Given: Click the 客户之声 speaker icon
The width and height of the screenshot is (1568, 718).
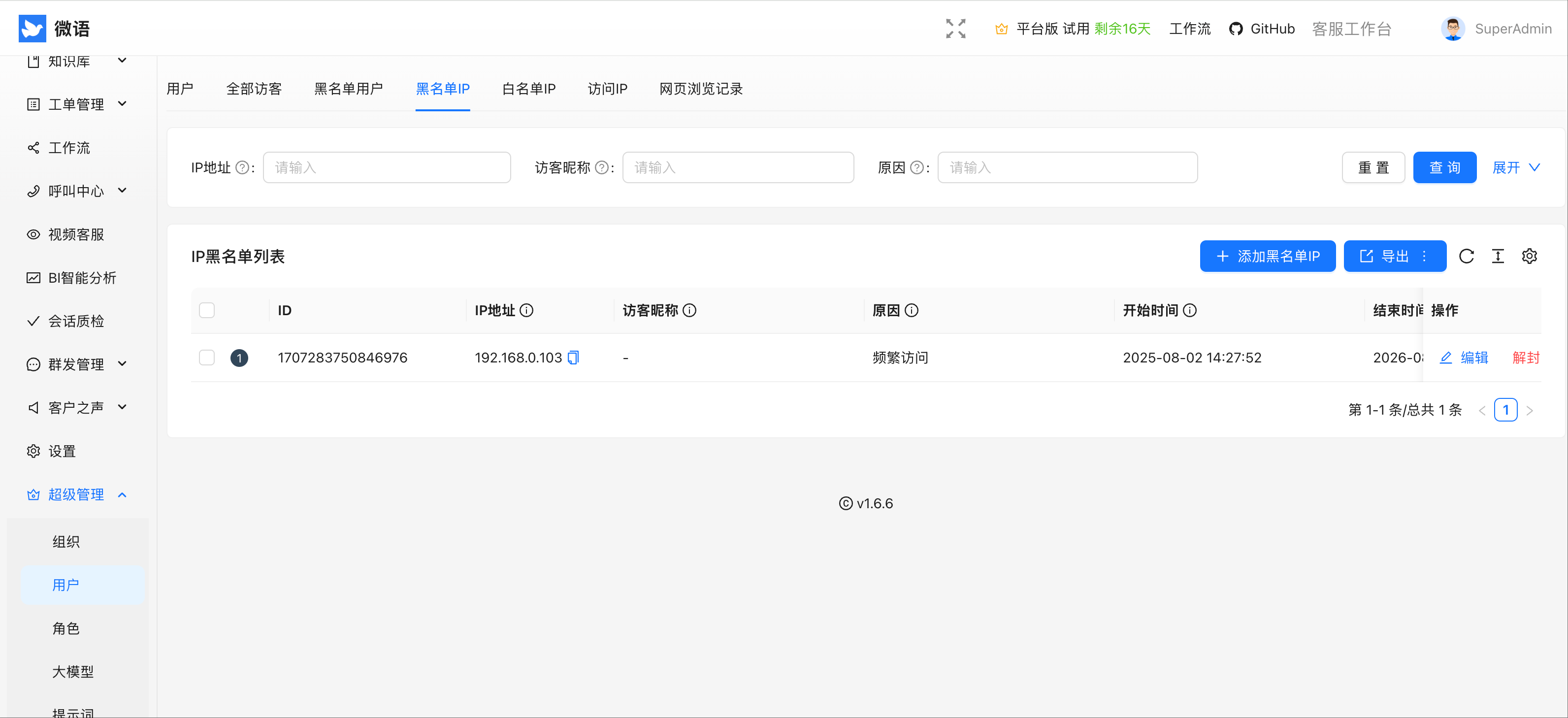Looking at the screenshot, I should [x=33, y=408].
